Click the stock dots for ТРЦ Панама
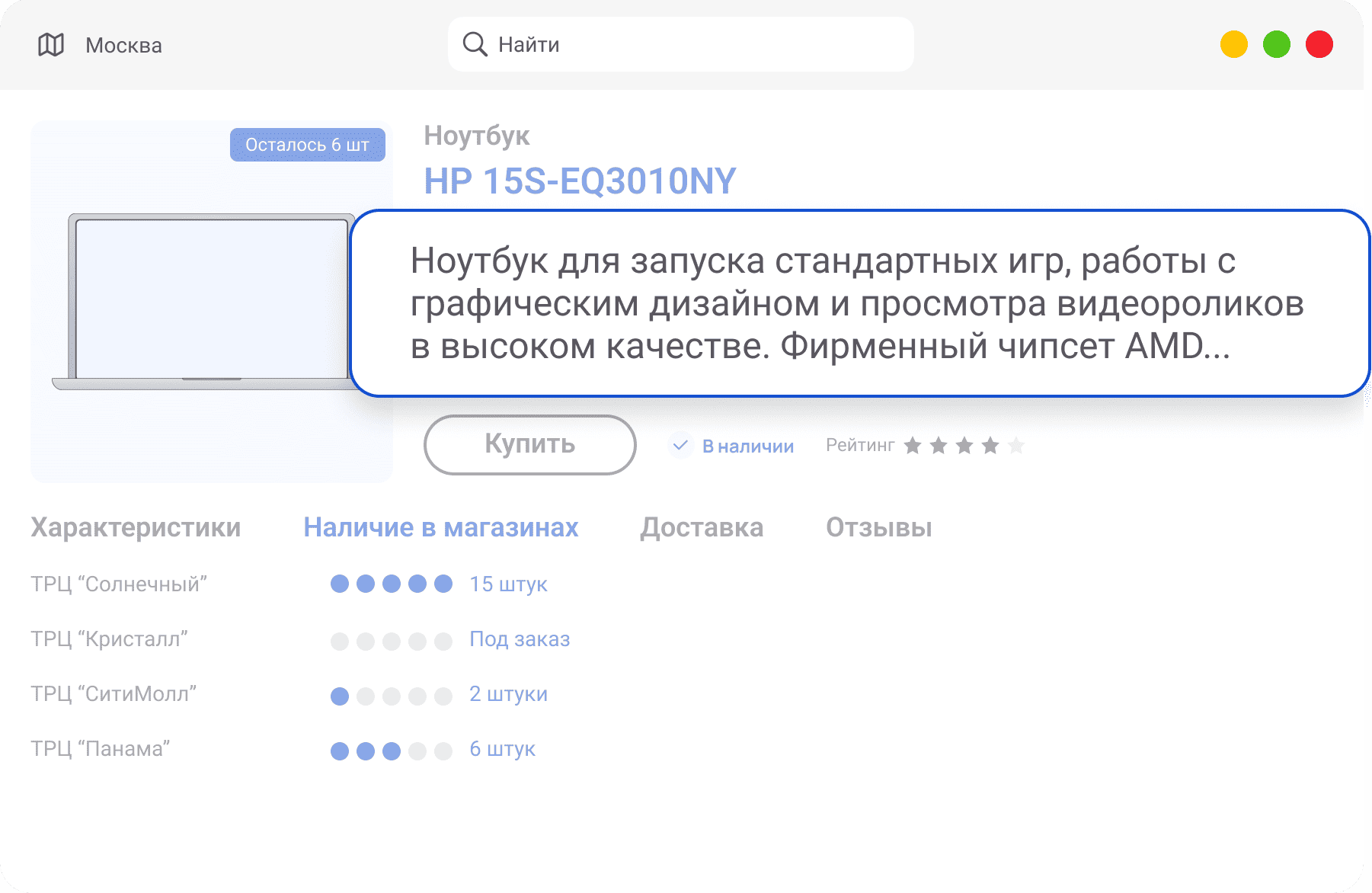The height and width of the screenshot is (893, 1372). click(391, 751)
